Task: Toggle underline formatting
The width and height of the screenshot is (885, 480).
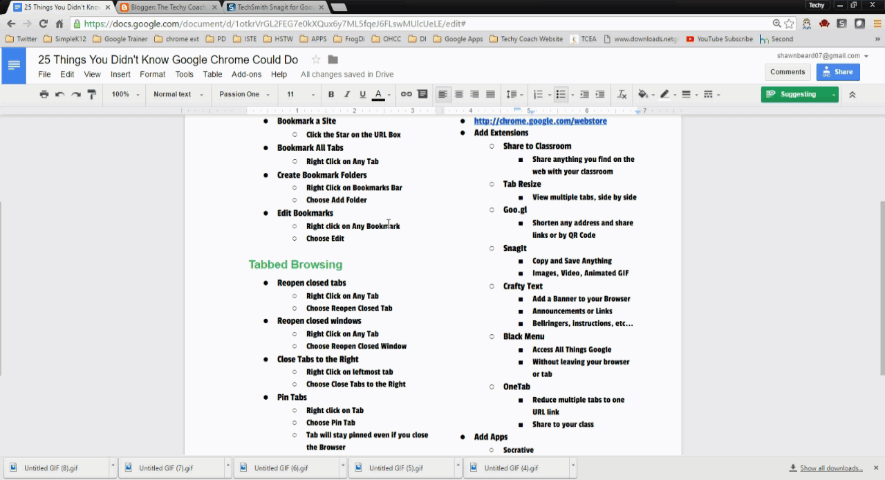Action: 362,94
